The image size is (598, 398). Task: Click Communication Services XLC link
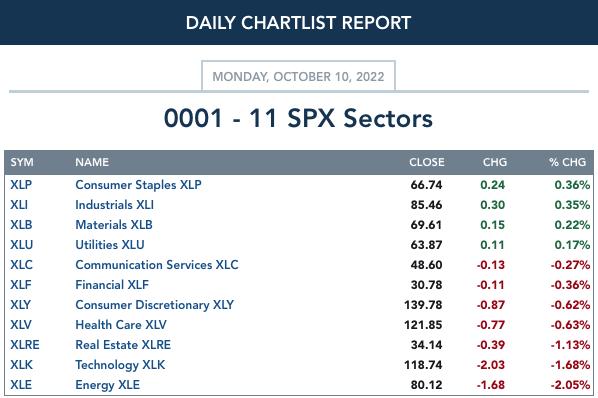tap(157, 265)
